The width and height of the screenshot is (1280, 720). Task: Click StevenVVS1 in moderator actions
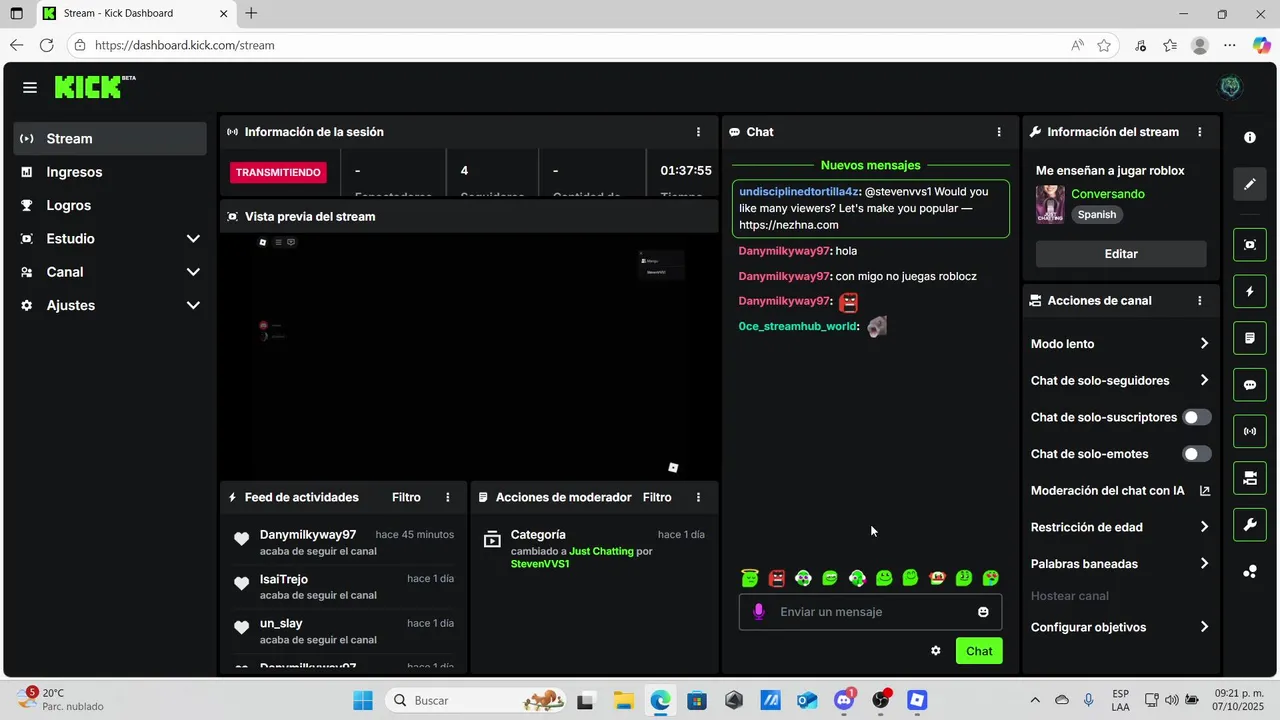point(540,564)
